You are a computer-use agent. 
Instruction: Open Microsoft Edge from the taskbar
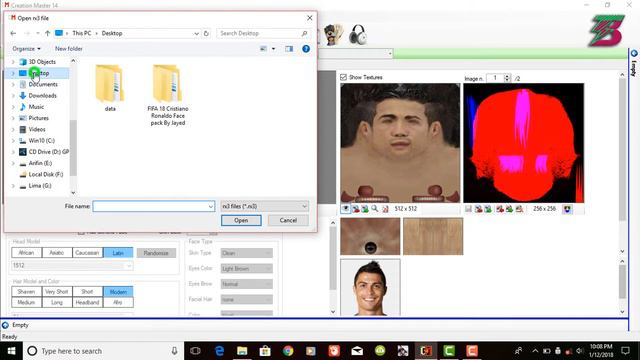click(x=219, y=351)
